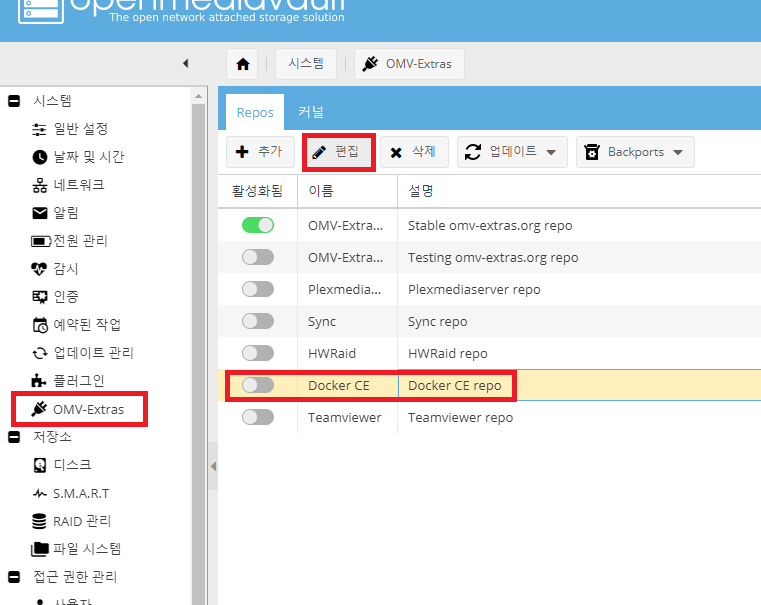
Task: Disable the Stable omv-extras.org repo toggle
Action: click(258, 225)
